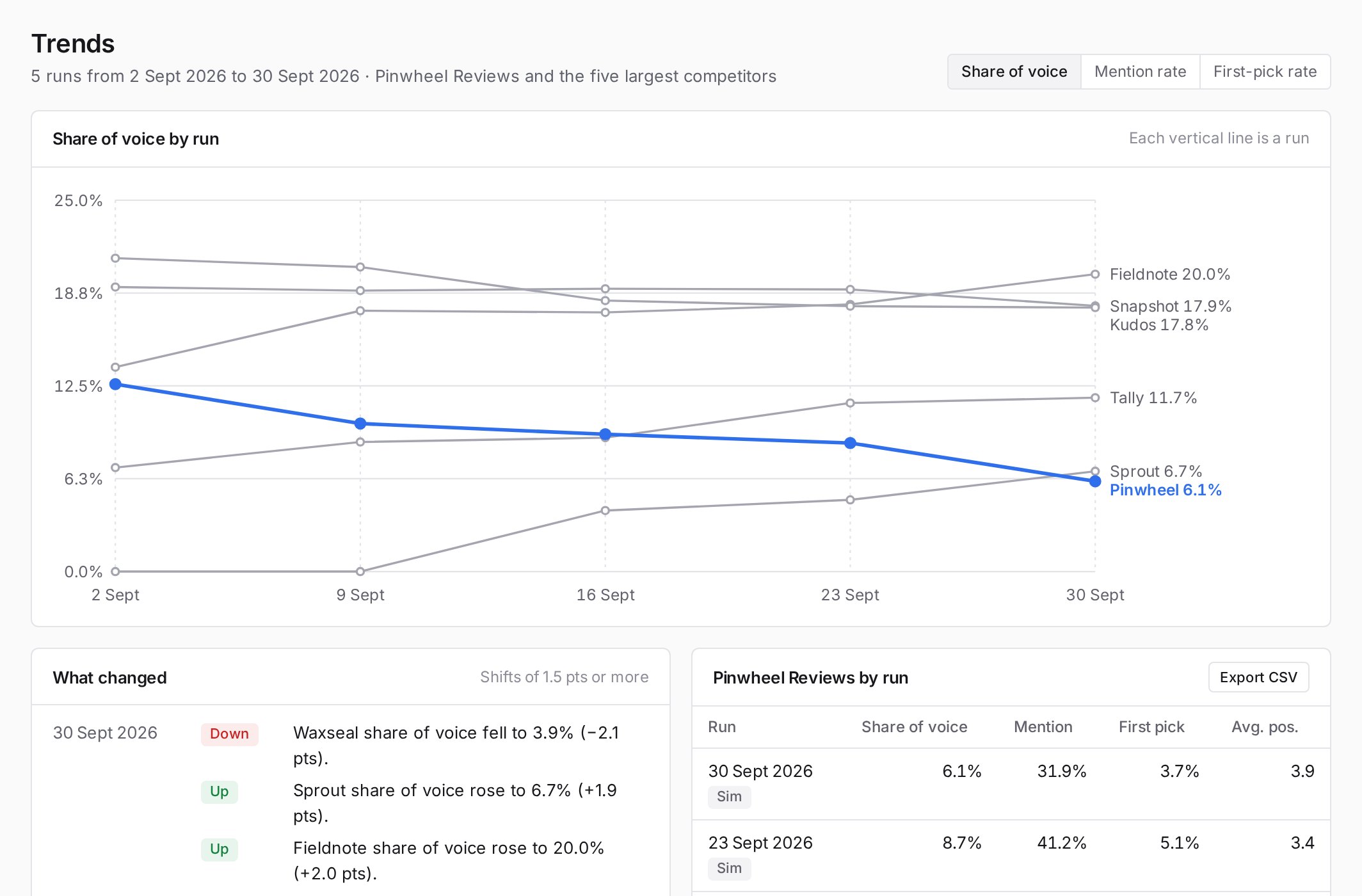This screenshot has height=896, width=1362.
Task: Select Pinwheel's 2 Sept data point
Action: coord(115,384)
